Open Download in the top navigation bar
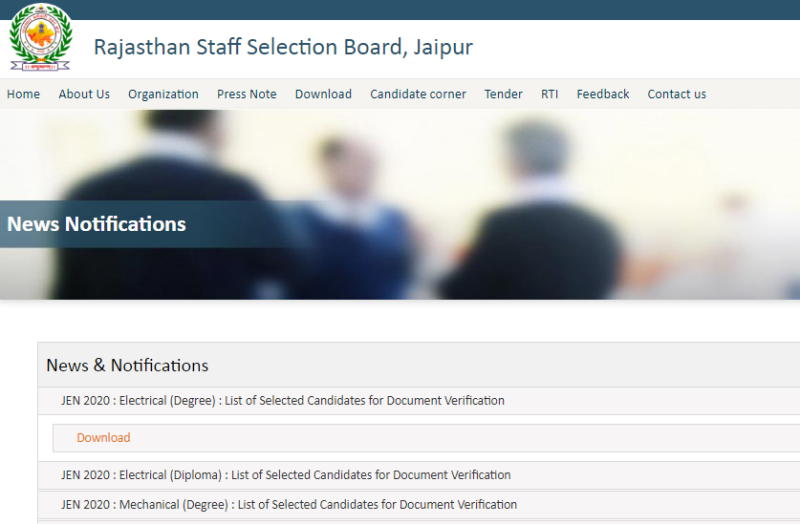 [x=323, y=94]
